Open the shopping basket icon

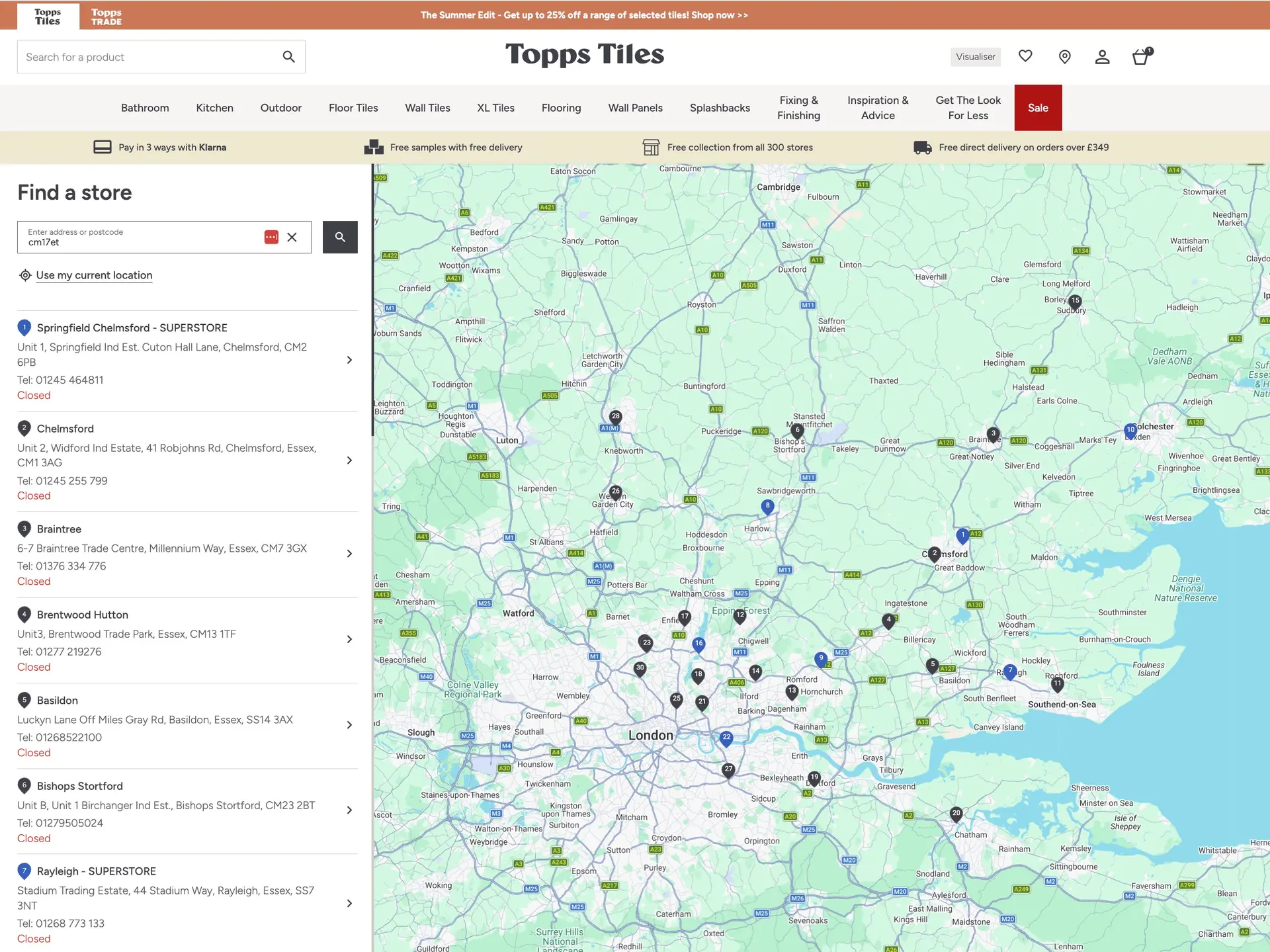(x=1142, y=56)
